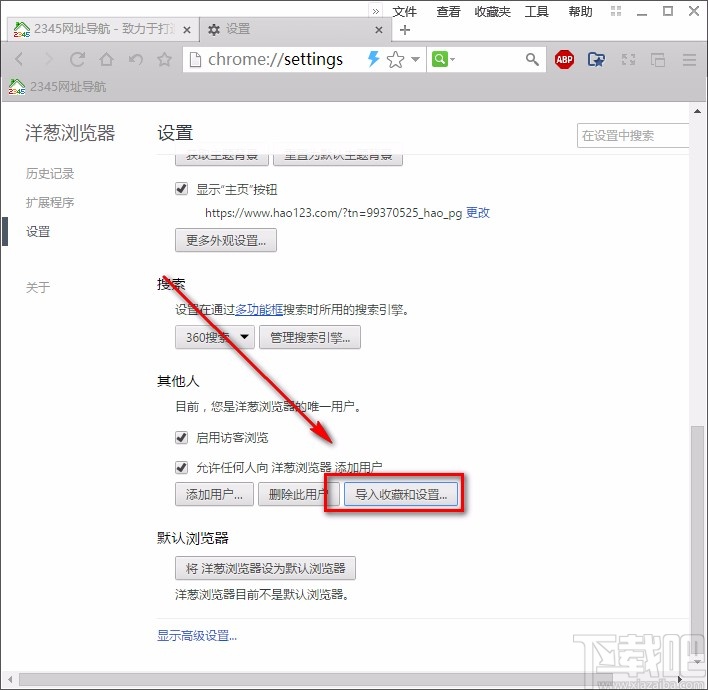The height and width of the screenshot is (690, 708).
Task: Close the 设置 tab
Action: [379, 30]
